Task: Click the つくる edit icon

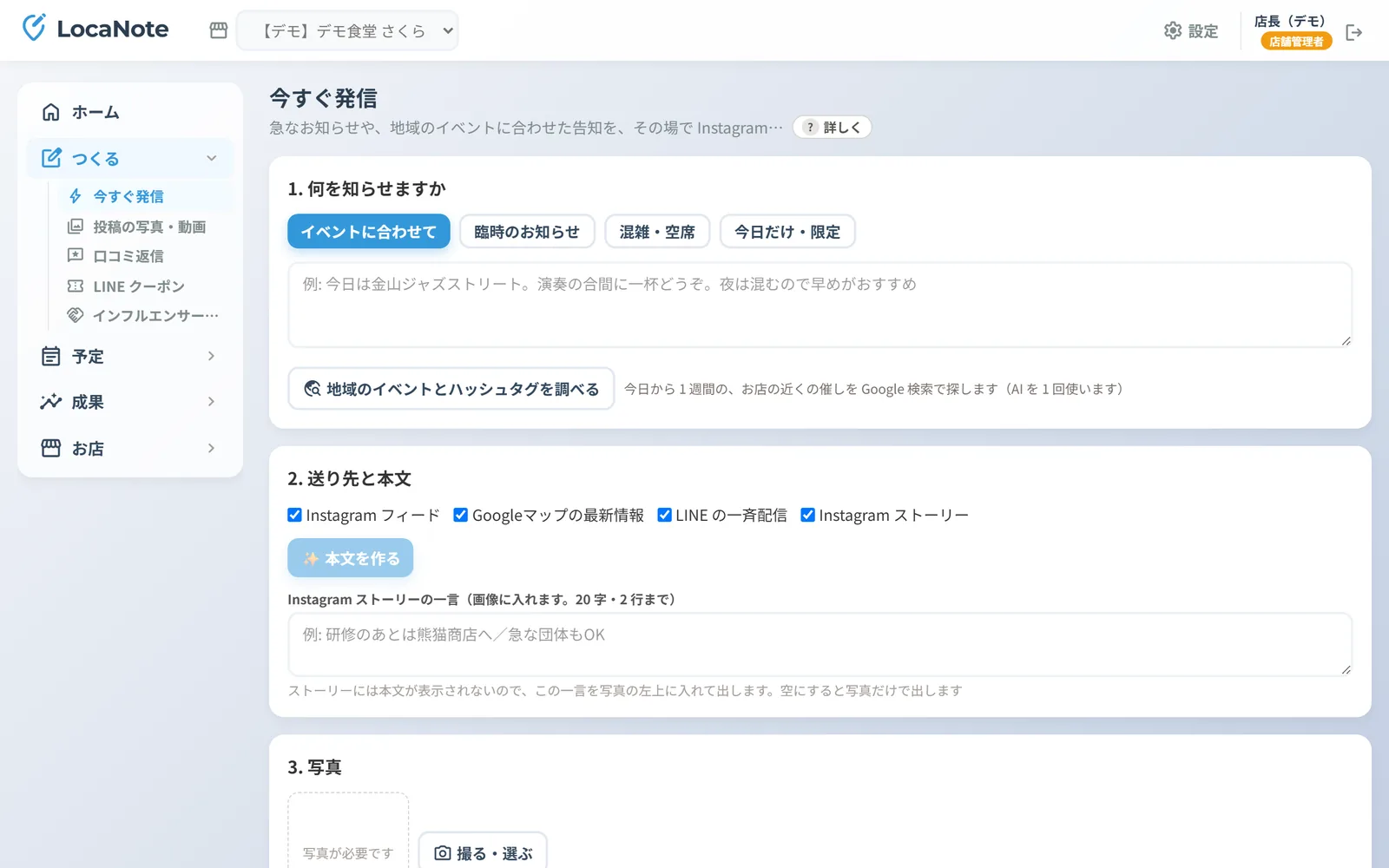Action: tap(51, 158)
